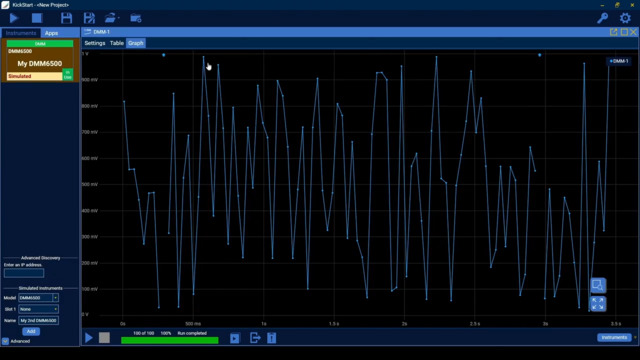Fit graph with expand arrows icon
640x360 pixels.
click(x=598, y=304)
